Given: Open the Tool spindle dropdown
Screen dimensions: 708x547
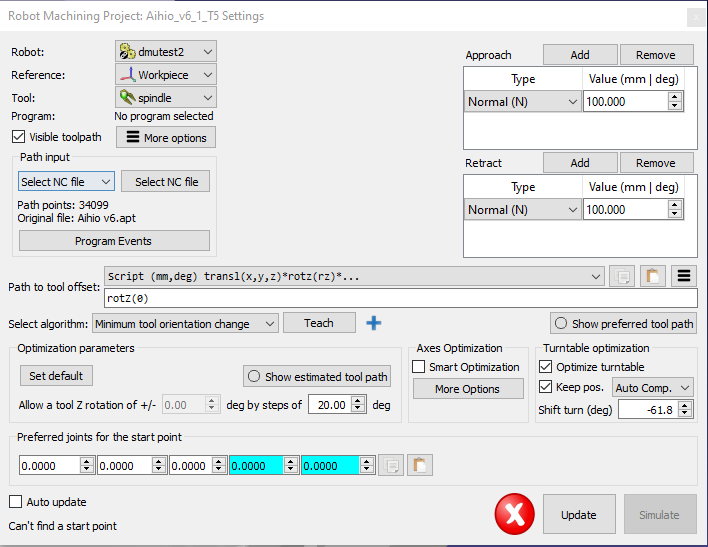Looking at the screenshot, I should point(166,97).
